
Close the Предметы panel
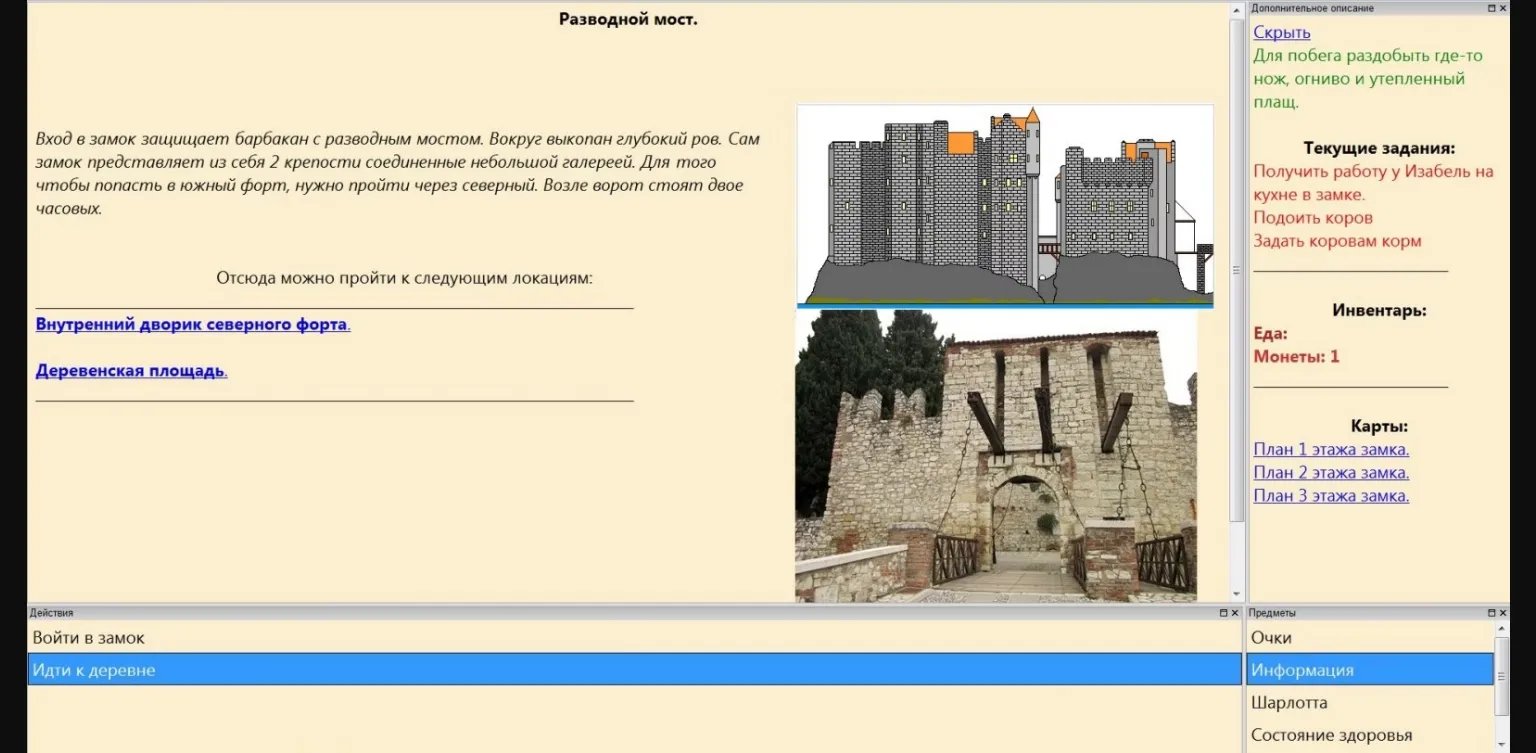(1503, 613)
